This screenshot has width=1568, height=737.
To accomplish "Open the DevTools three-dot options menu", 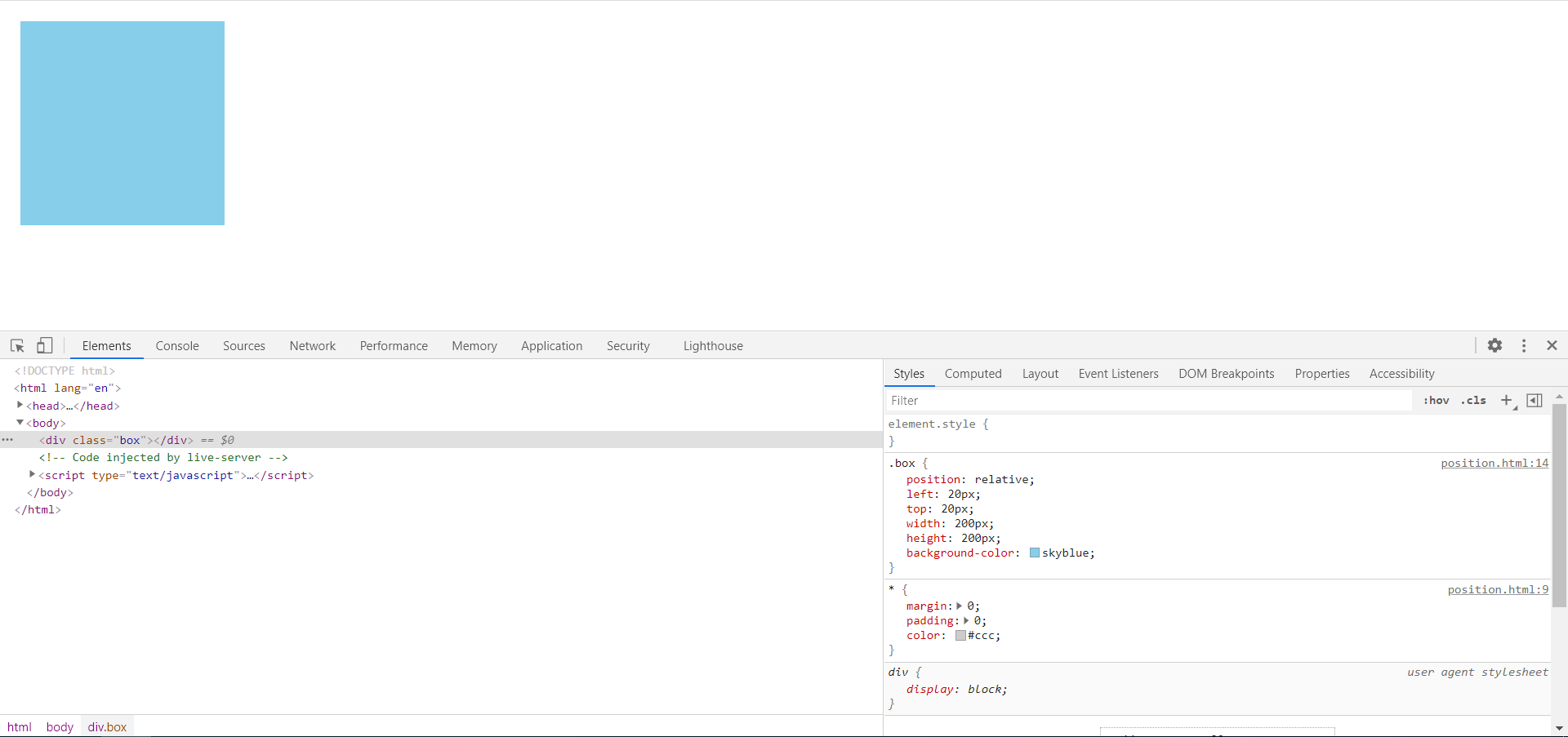I will click(x=1523, y=345).
